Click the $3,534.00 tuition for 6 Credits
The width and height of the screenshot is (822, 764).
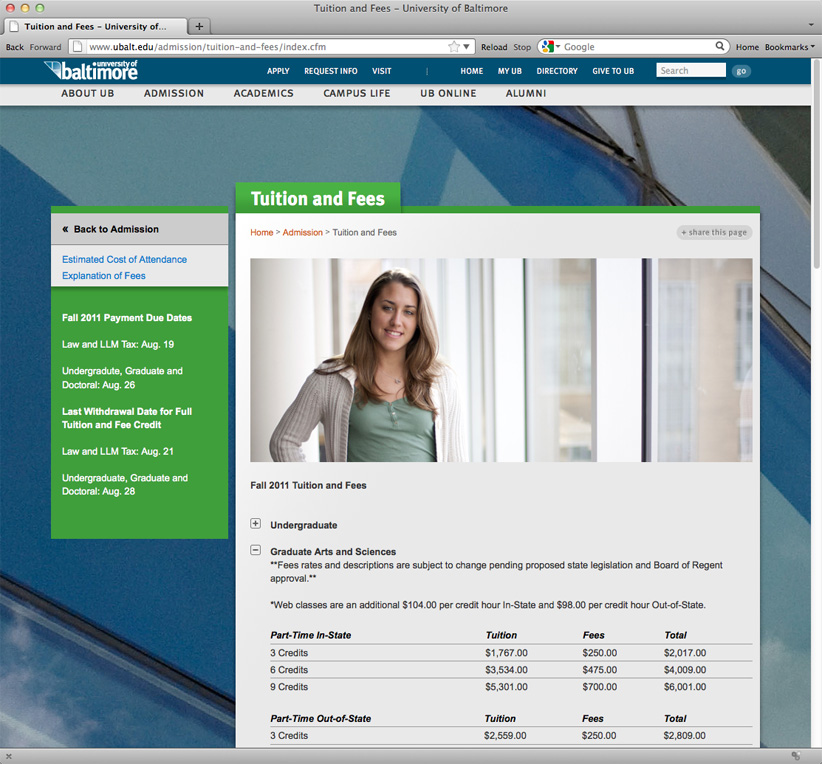(x=506, y=670)
